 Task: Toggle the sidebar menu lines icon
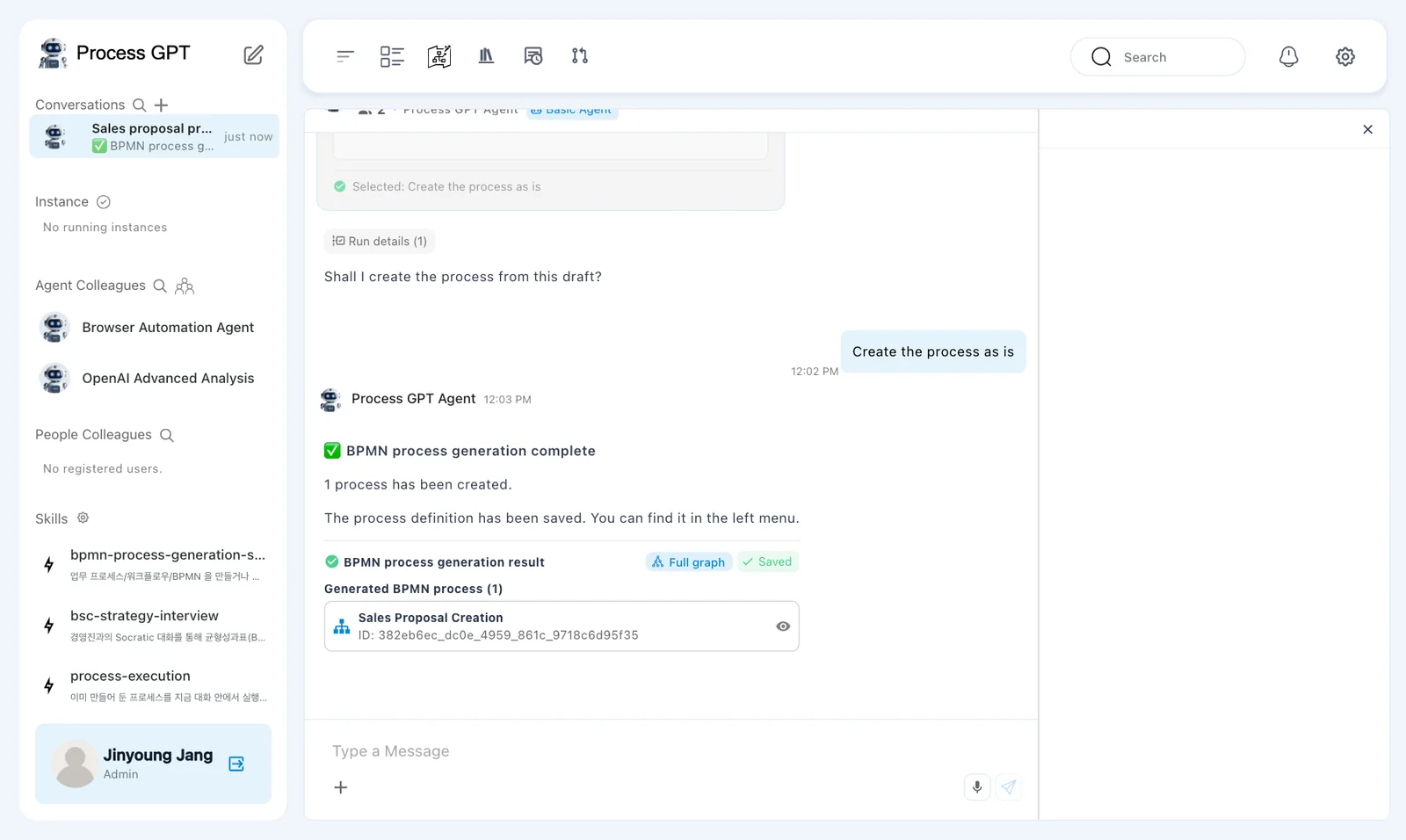[x=345, y=56]
